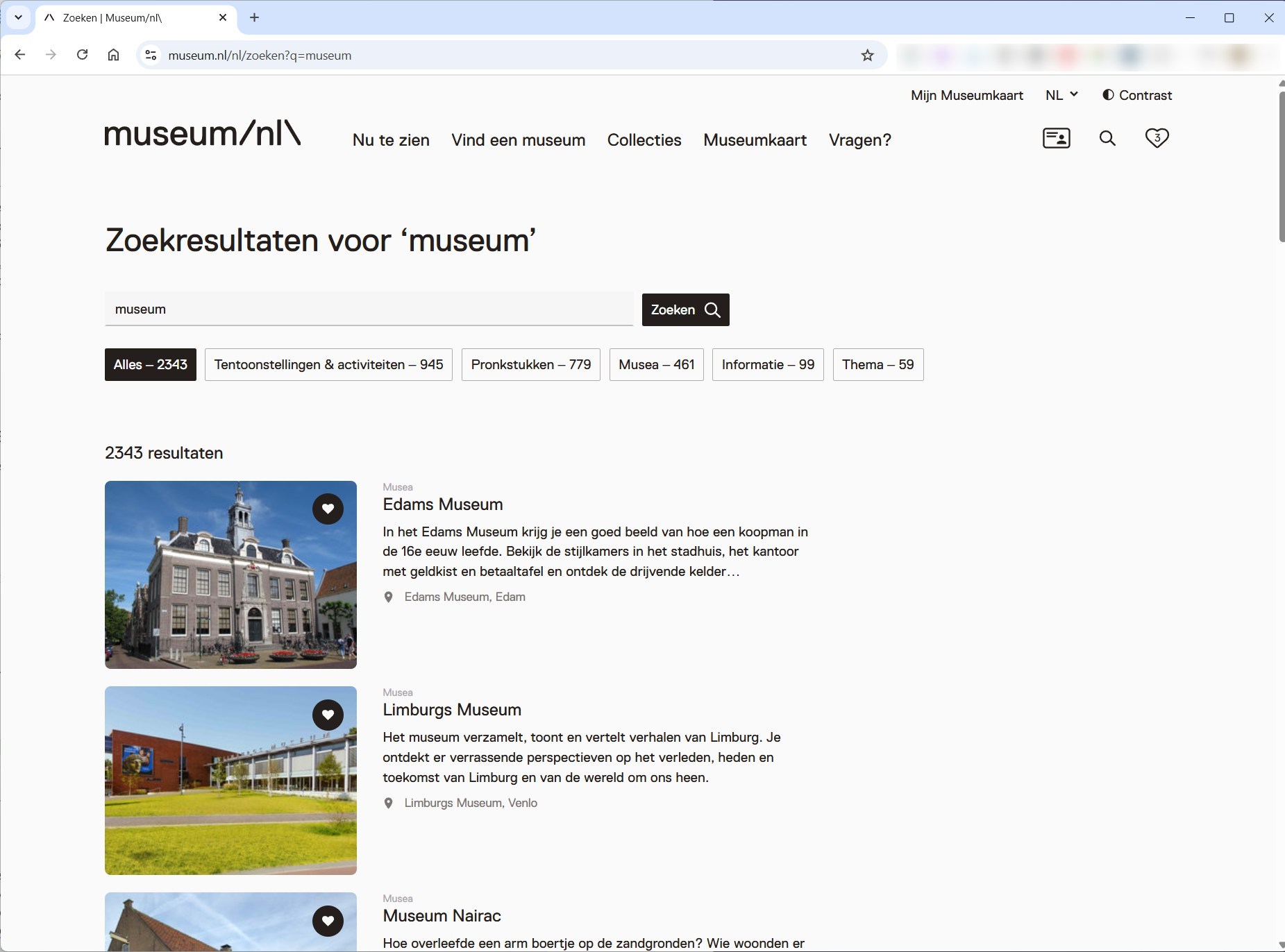Image resolution: width=1285 pixels, height=952 pixels.
Task: Click the browser forward arrow
Action: (51, 55)
